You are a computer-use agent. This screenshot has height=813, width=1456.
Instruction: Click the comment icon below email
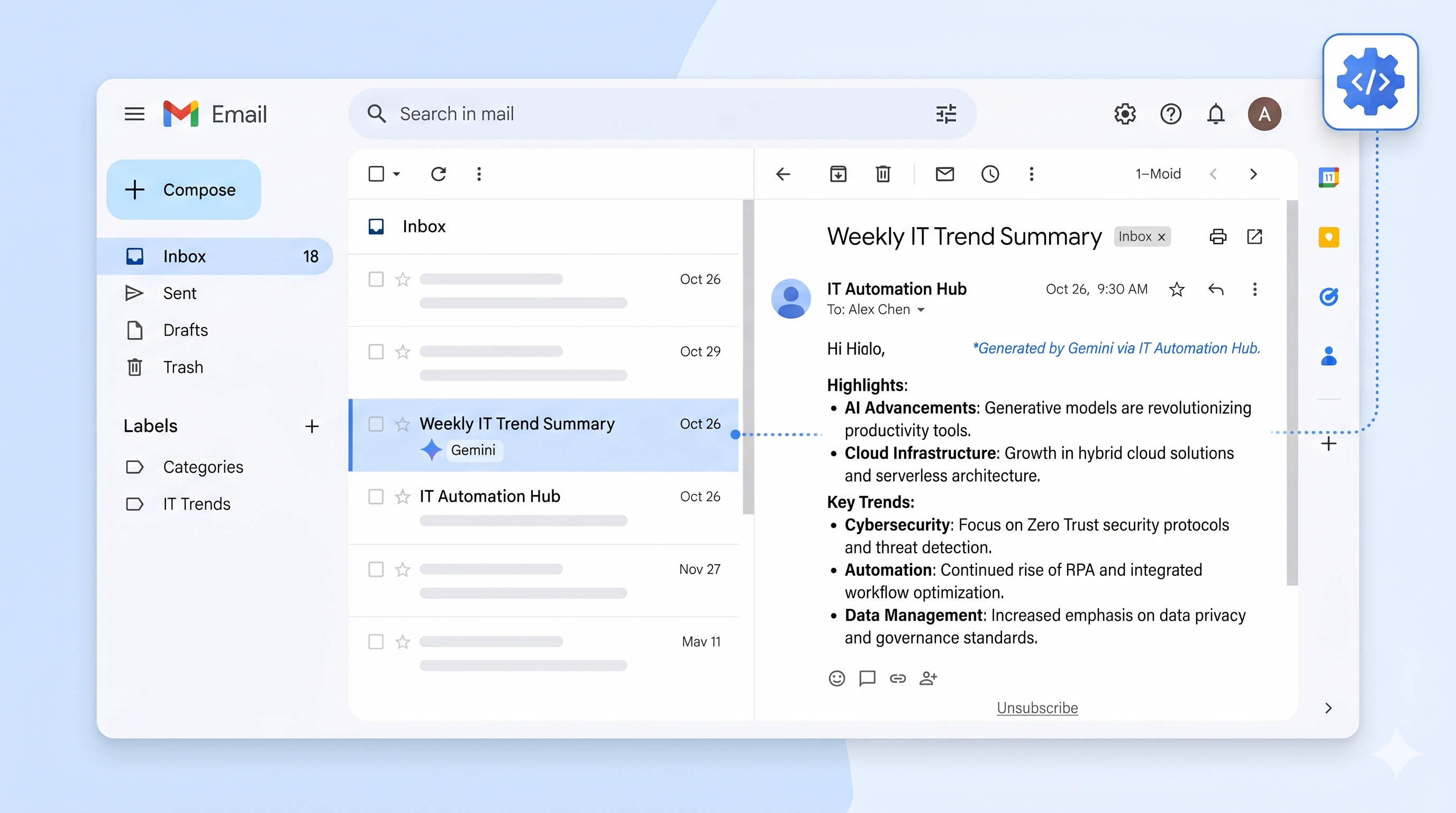(x=867, y=678)
